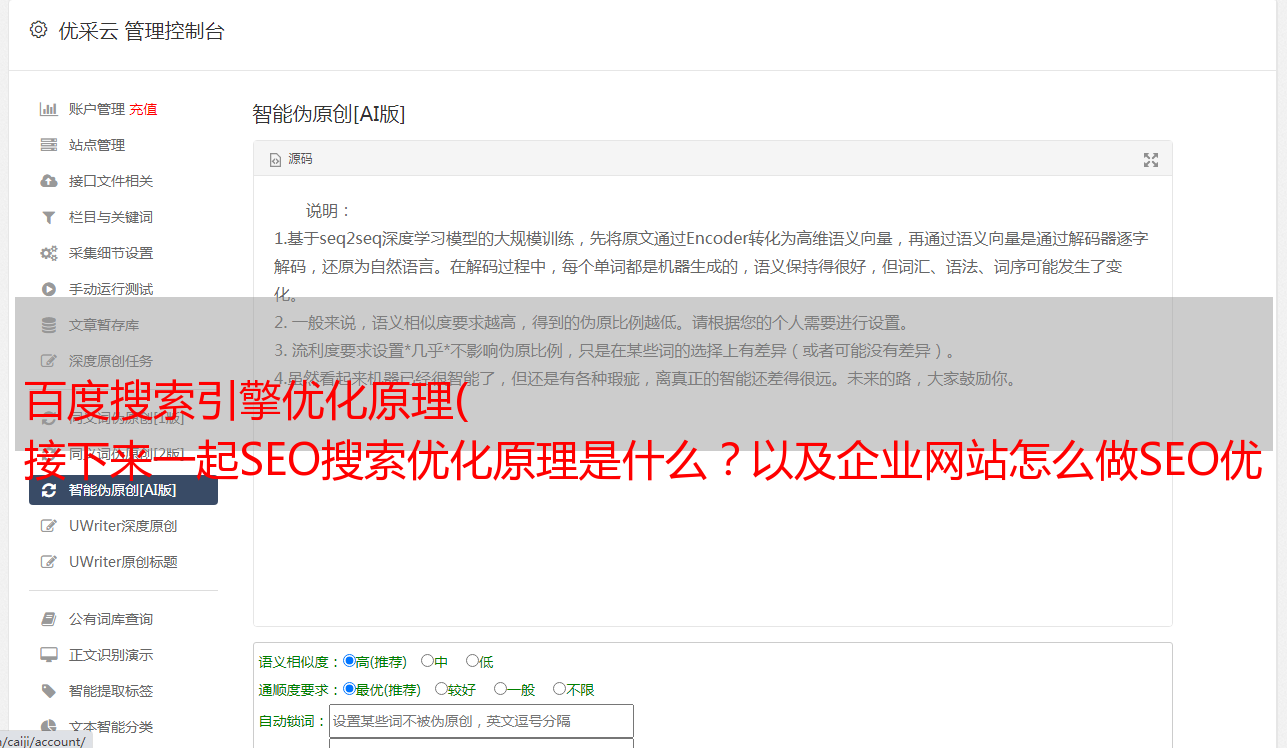Click the funnel icon for 栏目与关键词
Screen dimensions: 1287x748
click(48, 217)
